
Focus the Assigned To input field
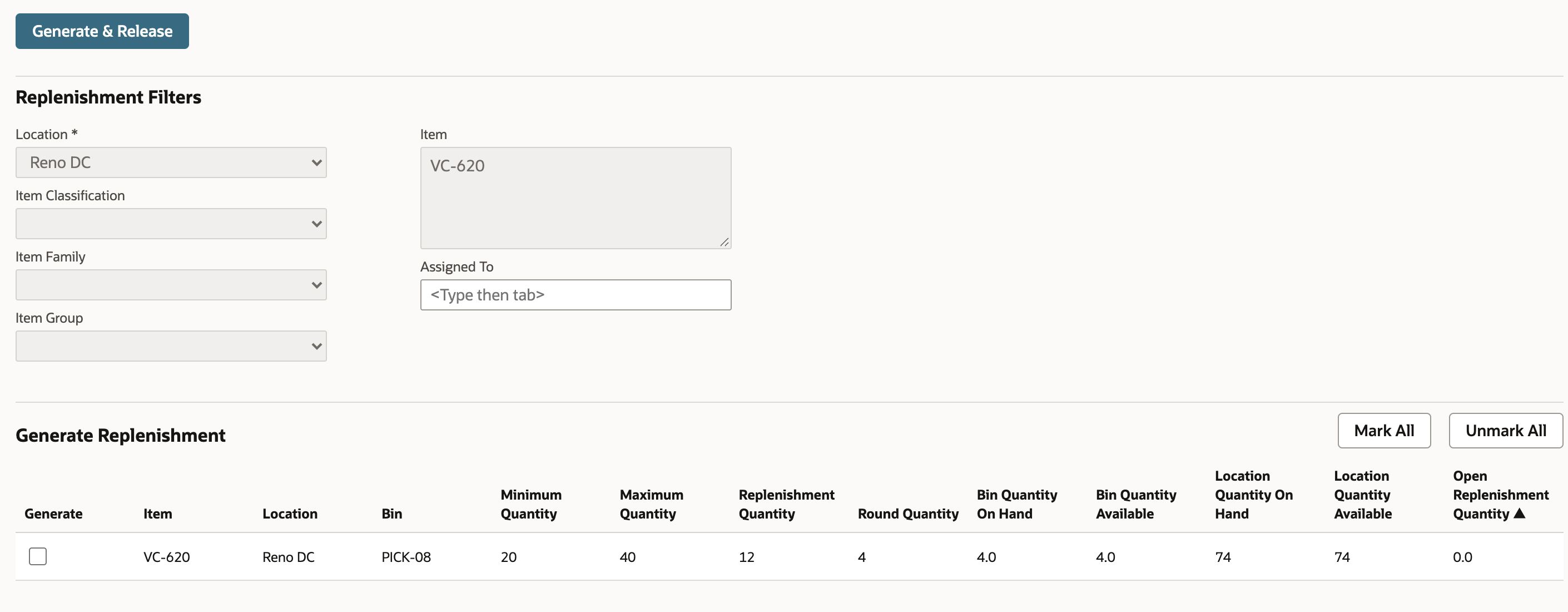pos(575,295)
